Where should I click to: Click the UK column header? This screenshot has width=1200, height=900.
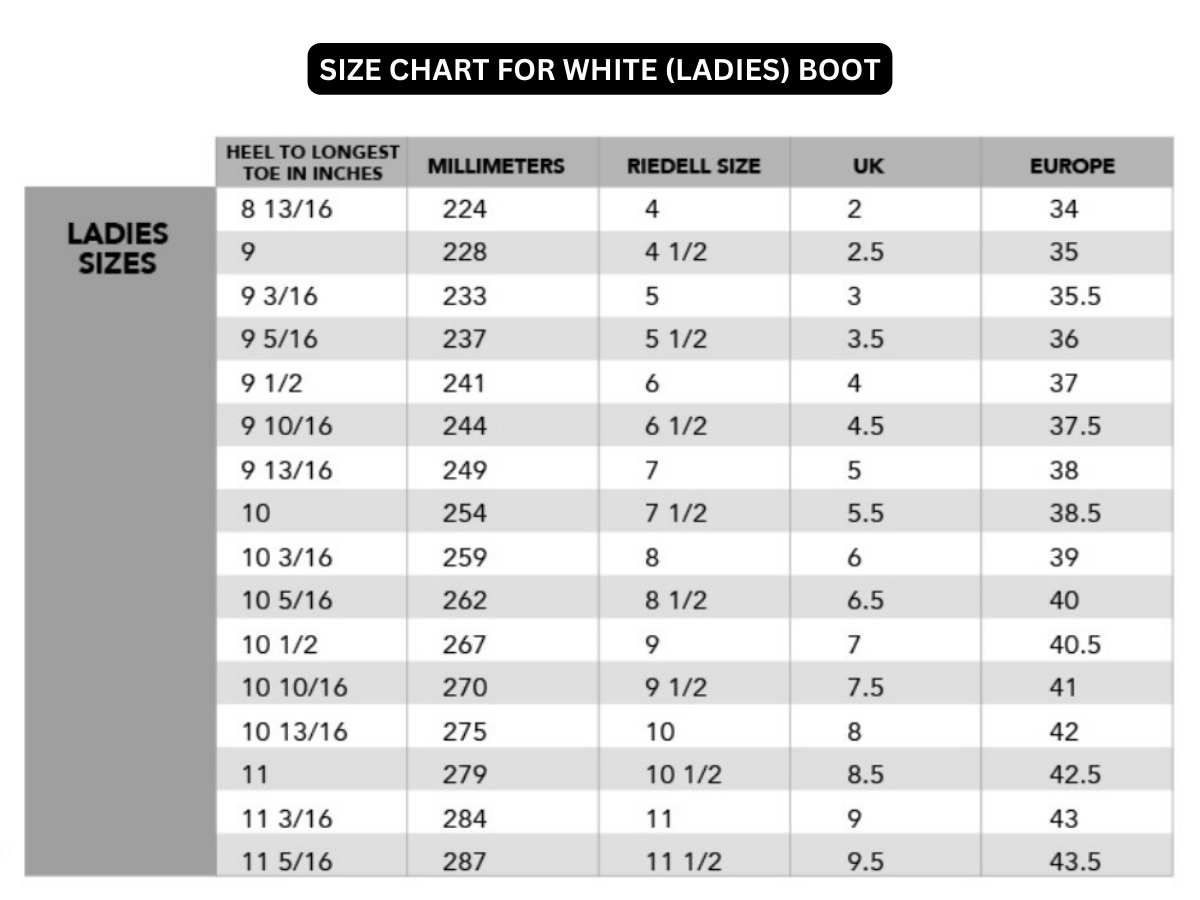(868, 166)
